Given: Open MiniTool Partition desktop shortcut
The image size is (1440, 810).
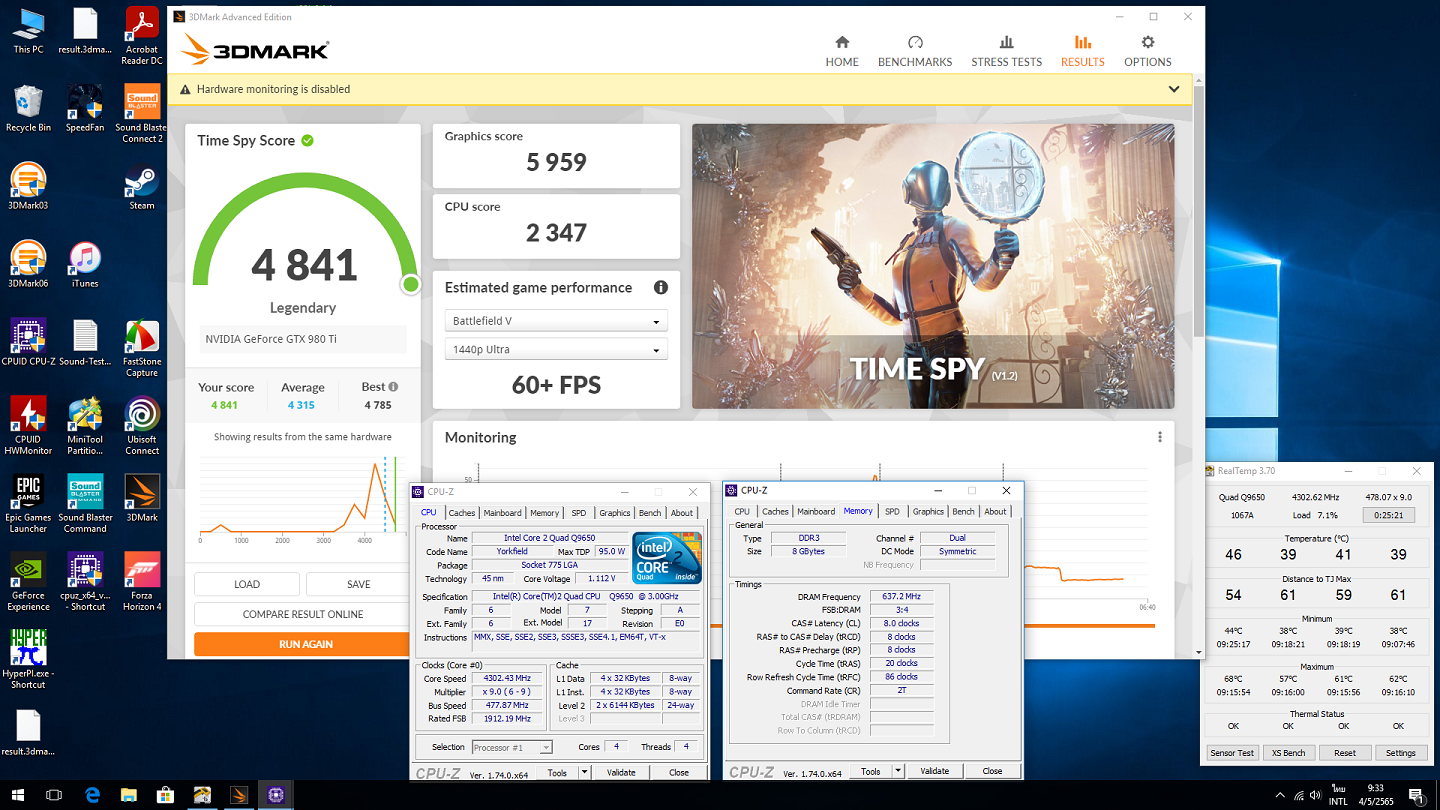Looking at the screenshot, I should (x=85, y=427).
